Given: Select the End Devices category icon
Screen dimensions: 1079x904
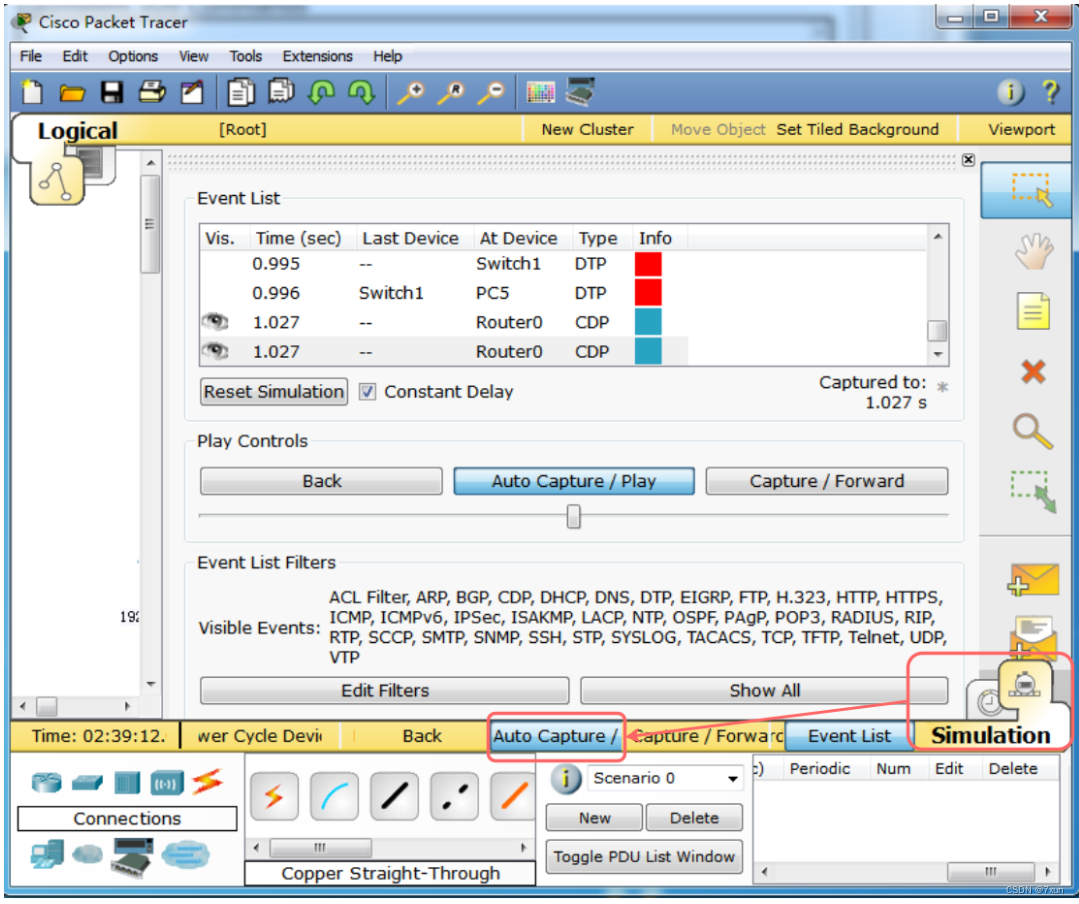Looking at the screenshot, I should click(x=47, y=854).
